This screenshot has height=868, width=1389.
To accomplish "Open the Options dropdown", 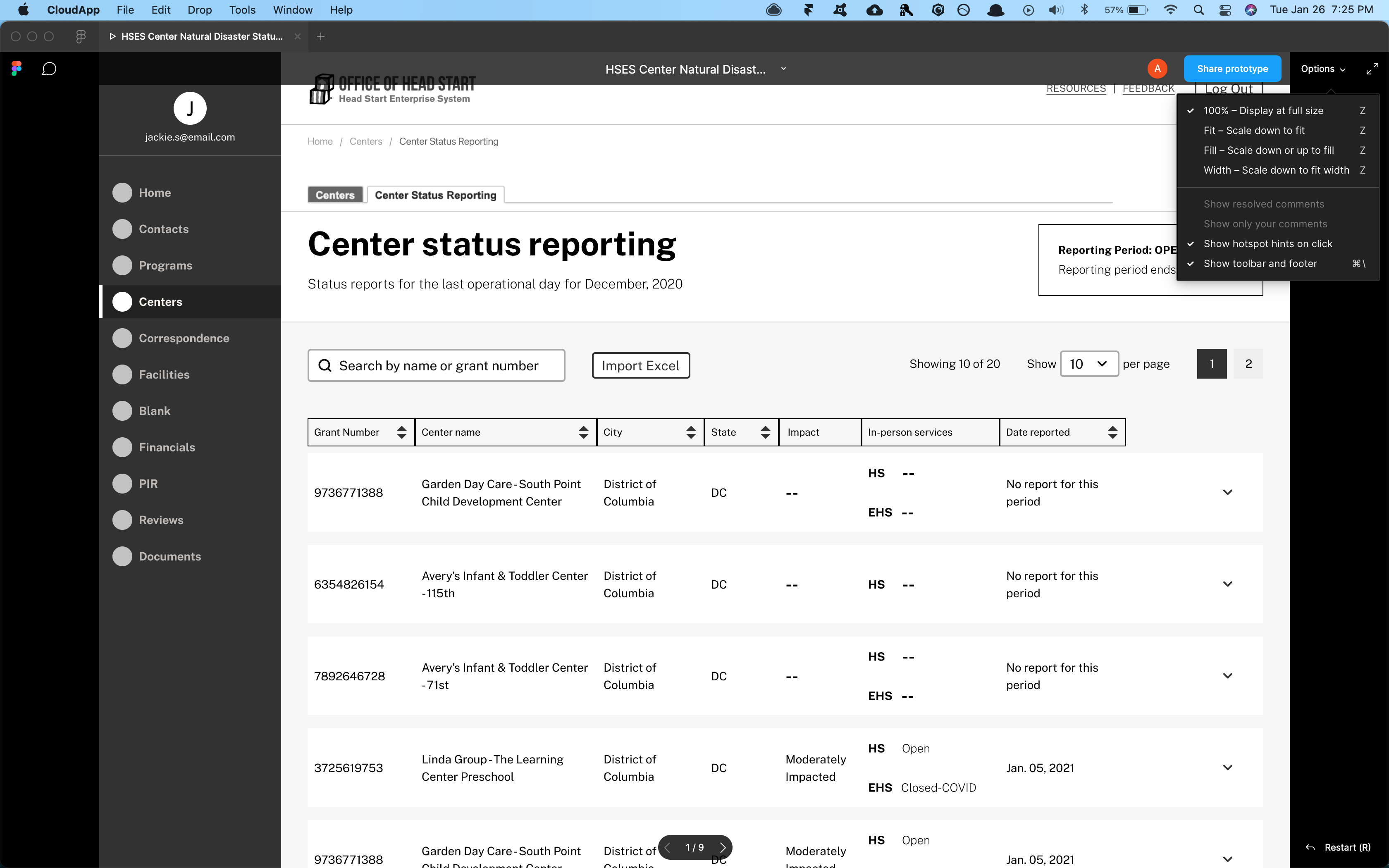I will [1323, 69].
